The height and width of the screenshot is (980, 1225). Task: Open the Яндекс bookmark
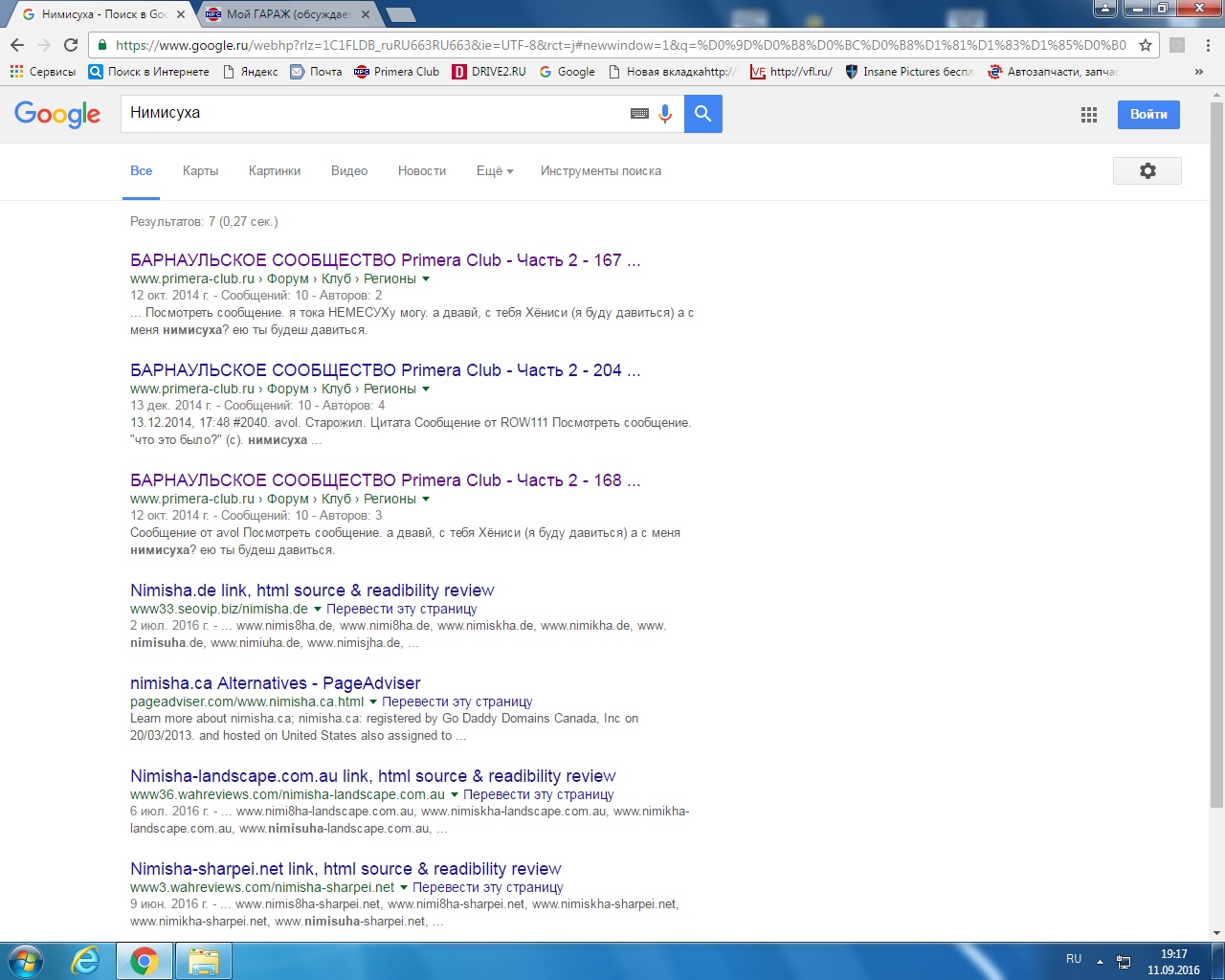[250, 72]
